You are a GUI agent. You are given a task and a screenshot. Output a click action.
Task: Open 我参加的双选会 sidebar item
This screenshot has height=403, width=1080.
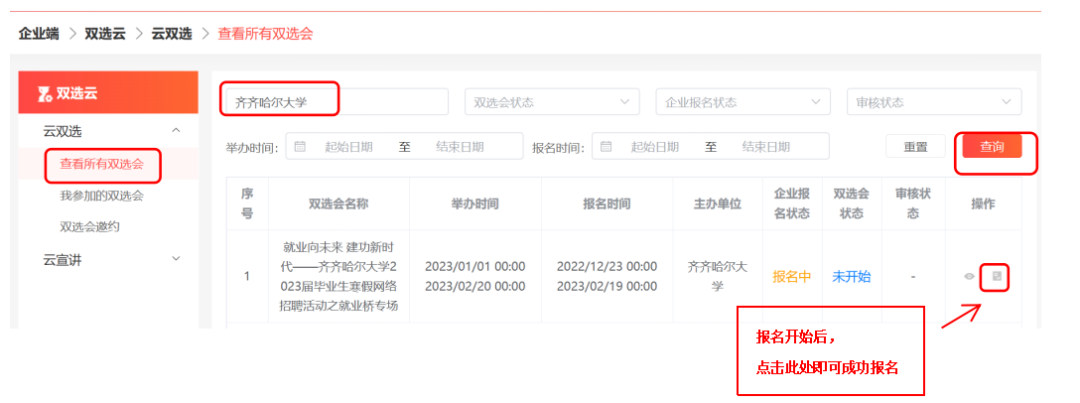coord(102,196)
